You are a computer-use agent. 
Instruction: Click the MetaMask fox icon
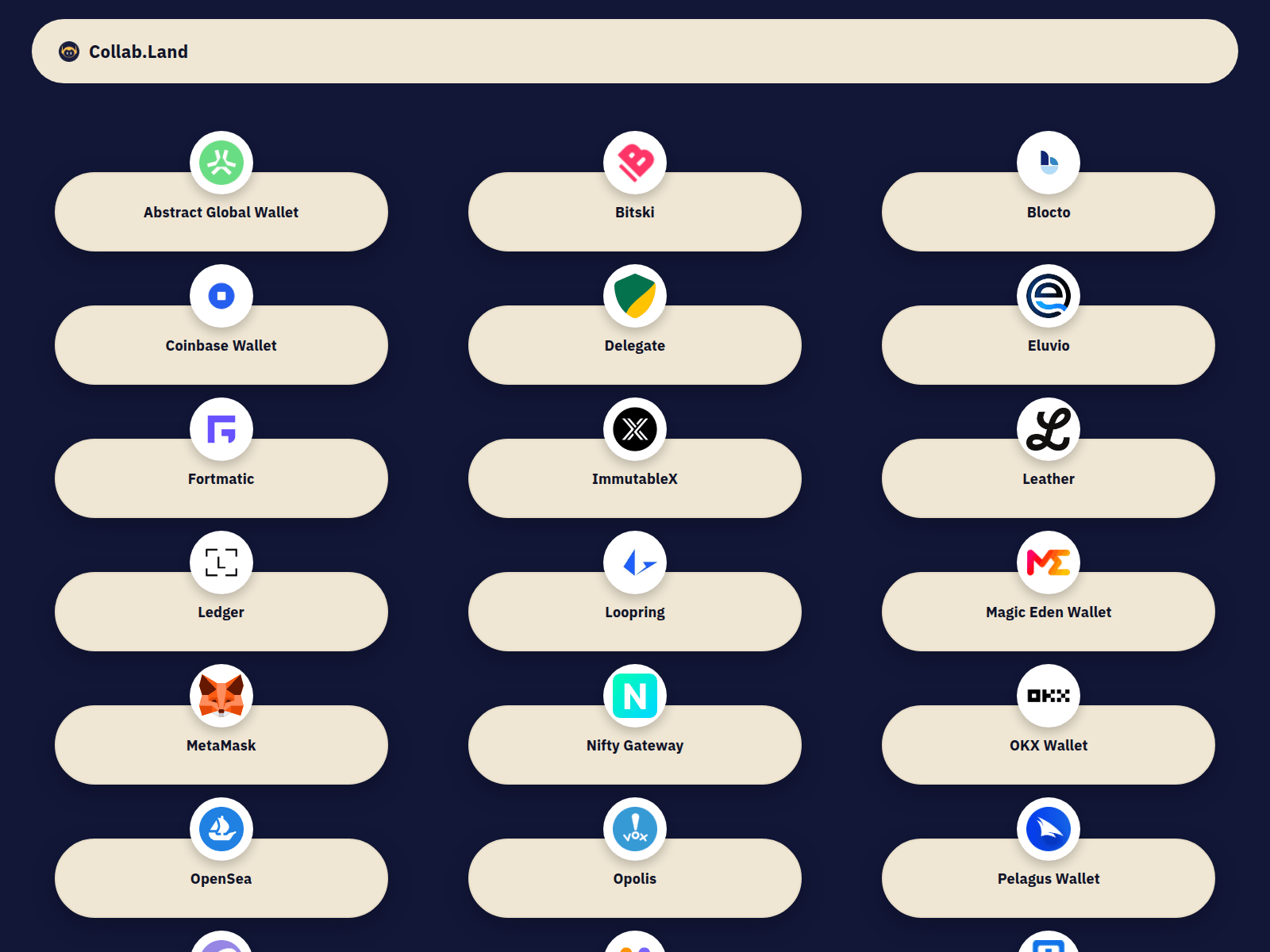pos(221,696)
